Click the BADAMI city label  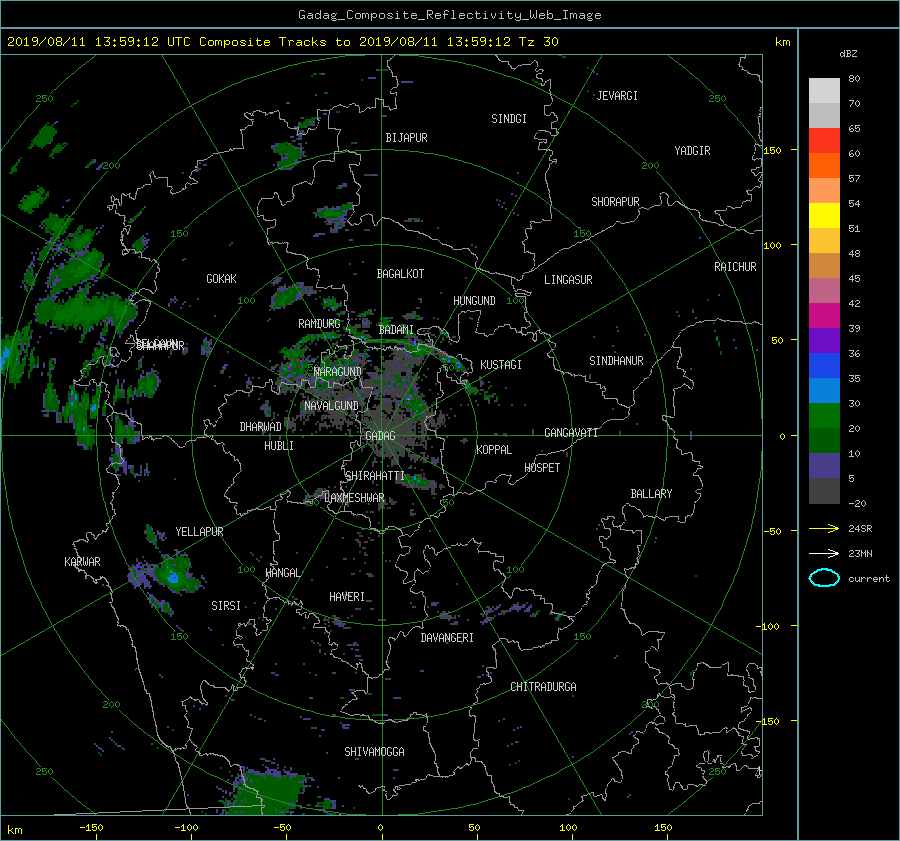pyautogui.click(x=396, y=330)
